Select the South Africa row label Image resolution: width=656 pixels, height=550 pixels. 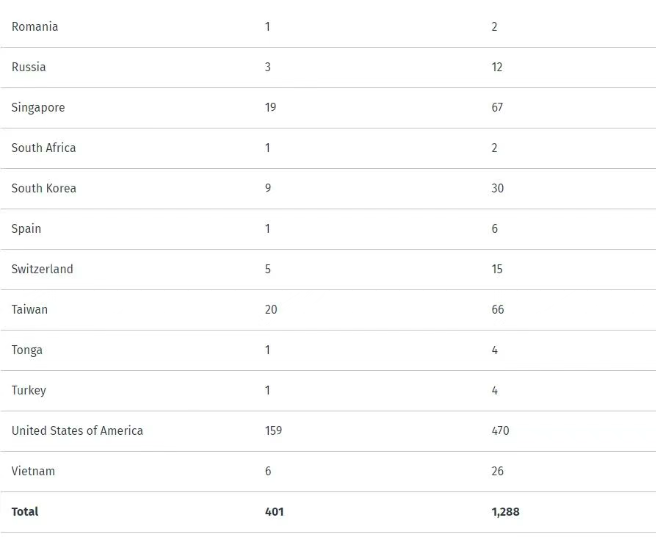[x=44, y=148]
